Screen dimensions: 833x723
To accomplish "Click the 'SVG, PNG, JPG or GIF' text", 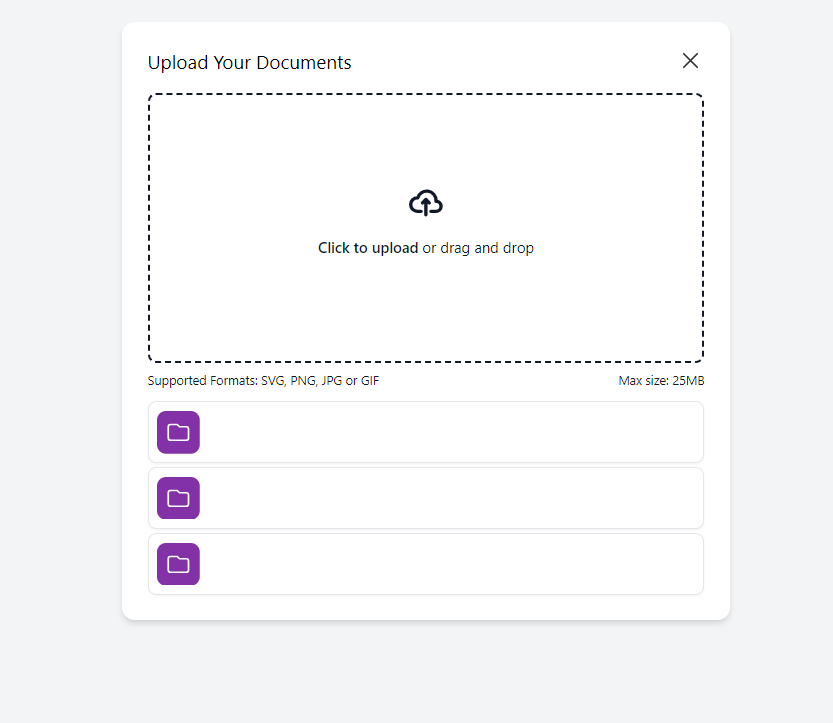I will (320, 381).
